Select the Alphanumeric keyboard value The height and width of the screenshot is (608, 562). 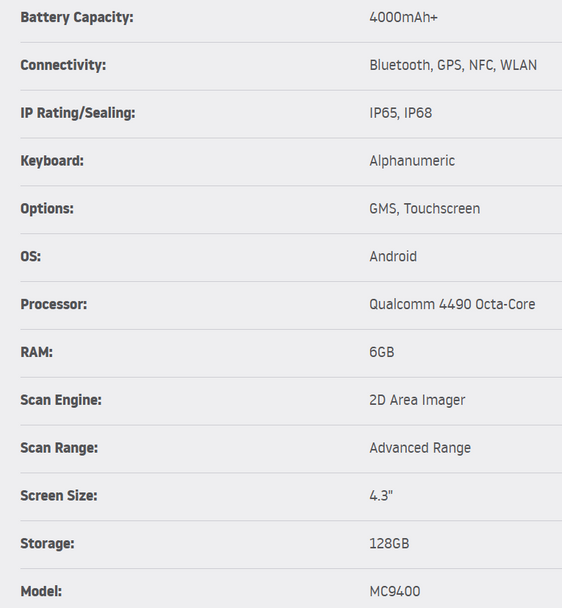(412, 161)
